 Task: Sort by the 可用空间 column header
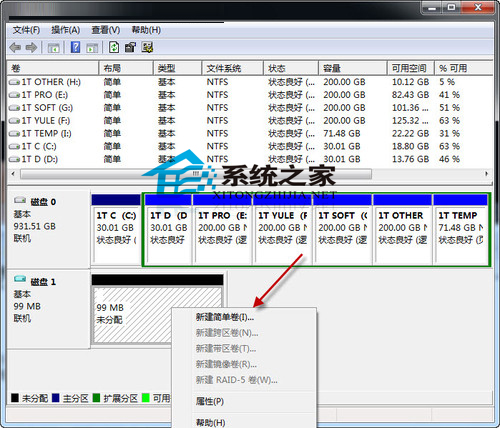(411, 68)
